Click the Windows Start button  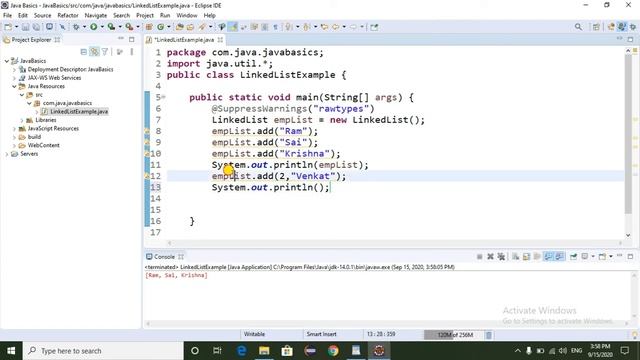click(x=11, y=351)
